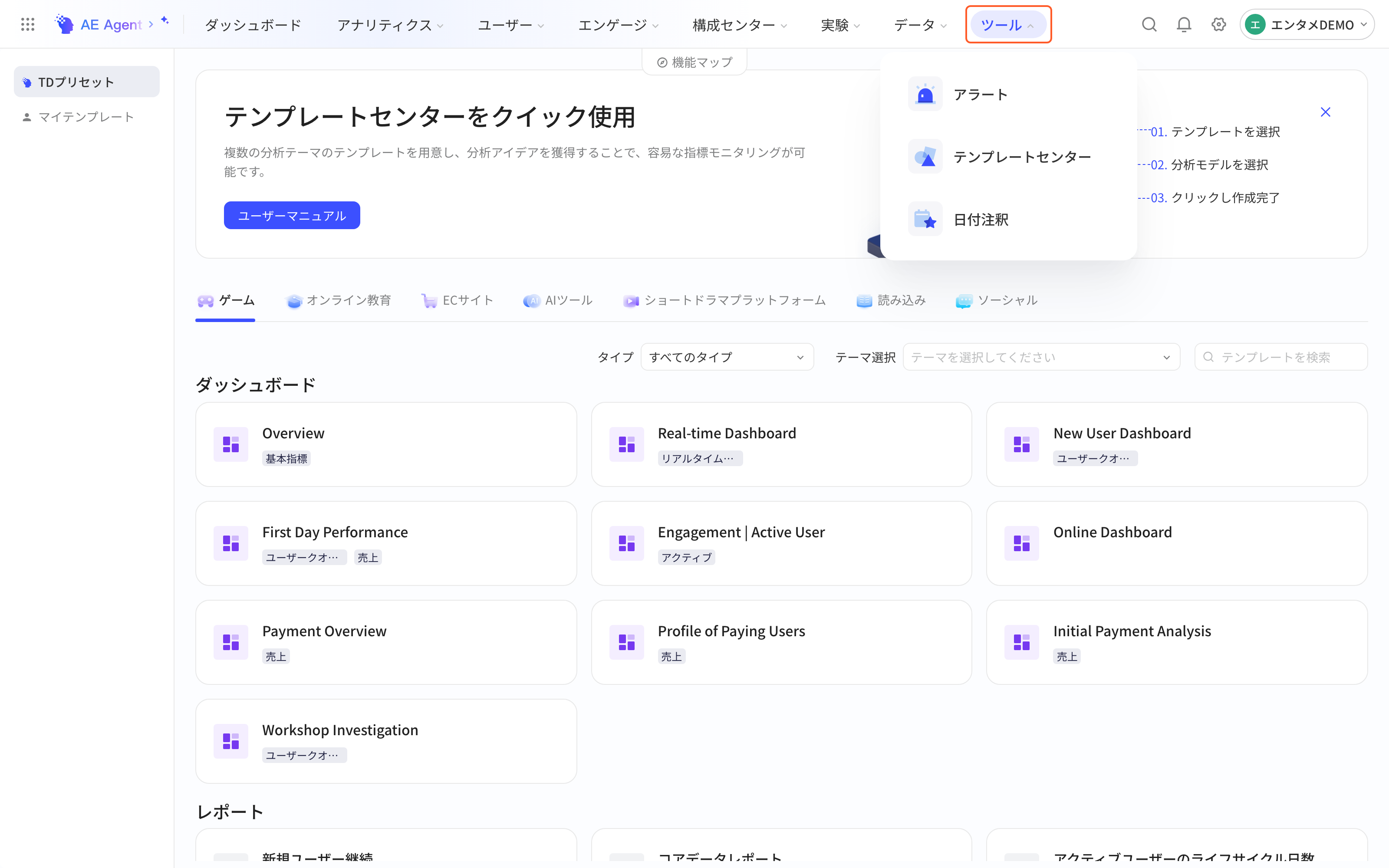Switch to the ECサイト tab
Image resolution: width=1389 pixels, height=868 pixels.
tap(458, 300)
